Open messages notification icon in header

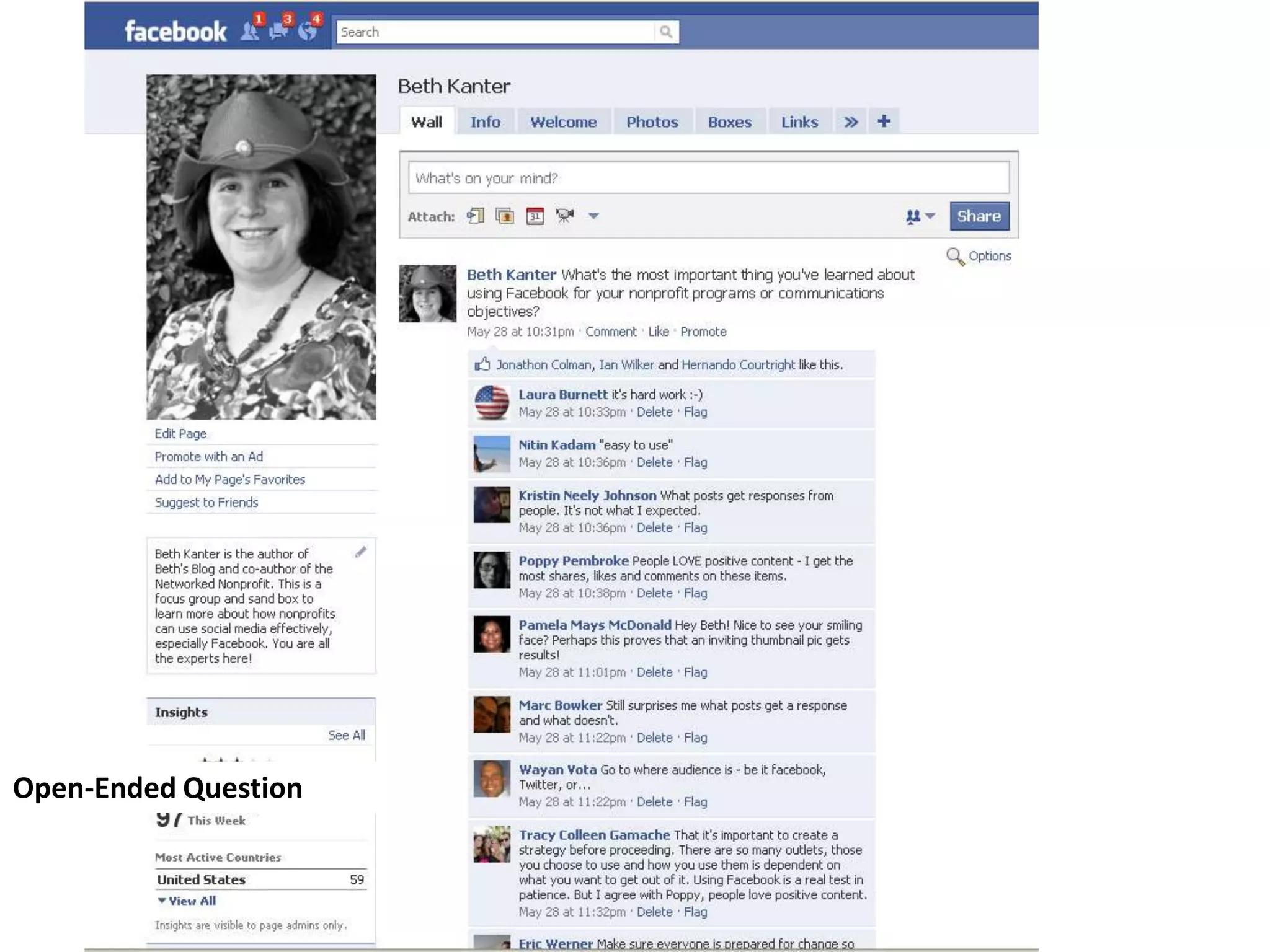click(278, 31)
